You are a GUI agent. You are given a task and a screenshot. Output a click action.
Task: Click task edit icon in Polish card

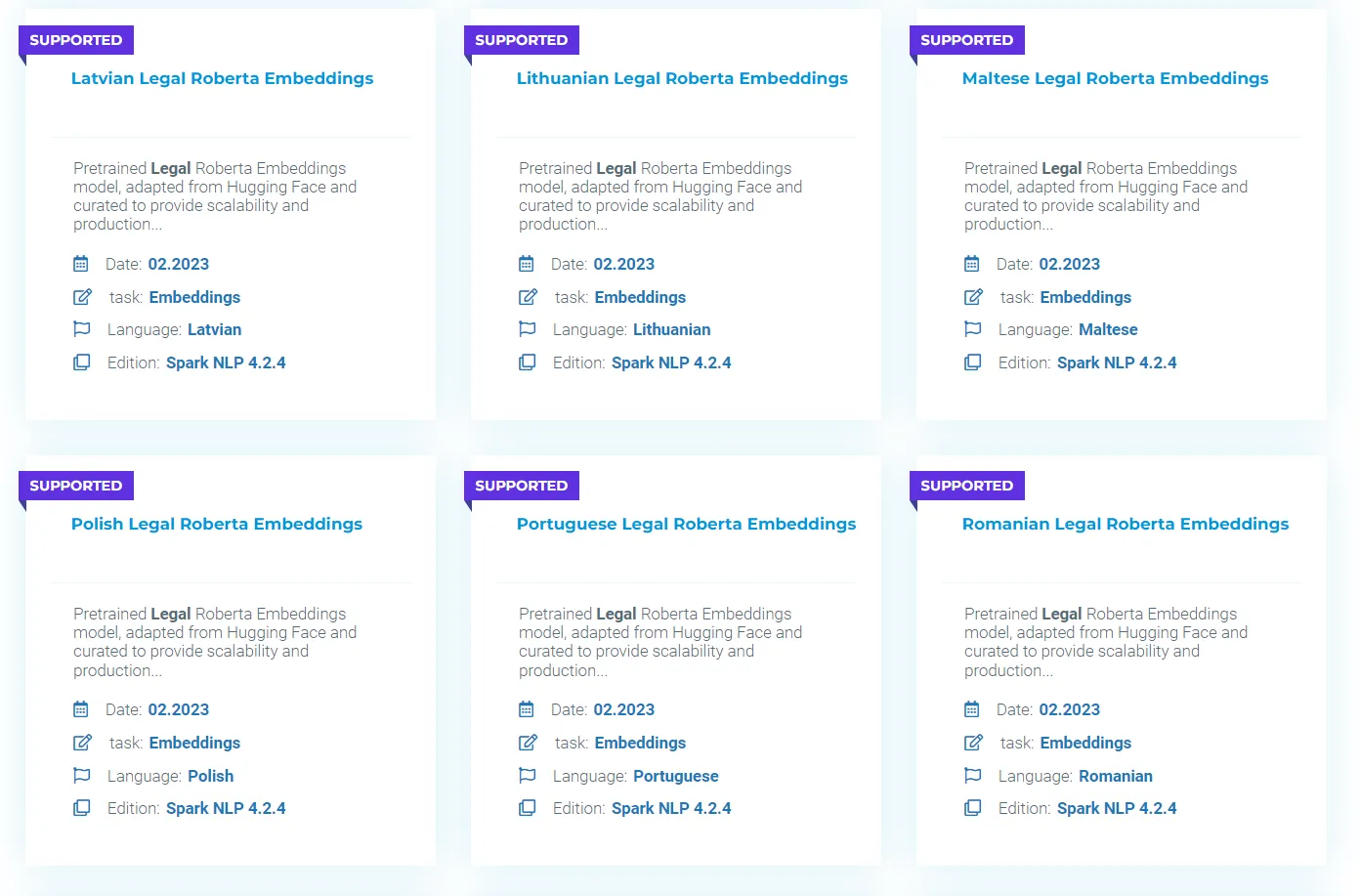(82, 743)
